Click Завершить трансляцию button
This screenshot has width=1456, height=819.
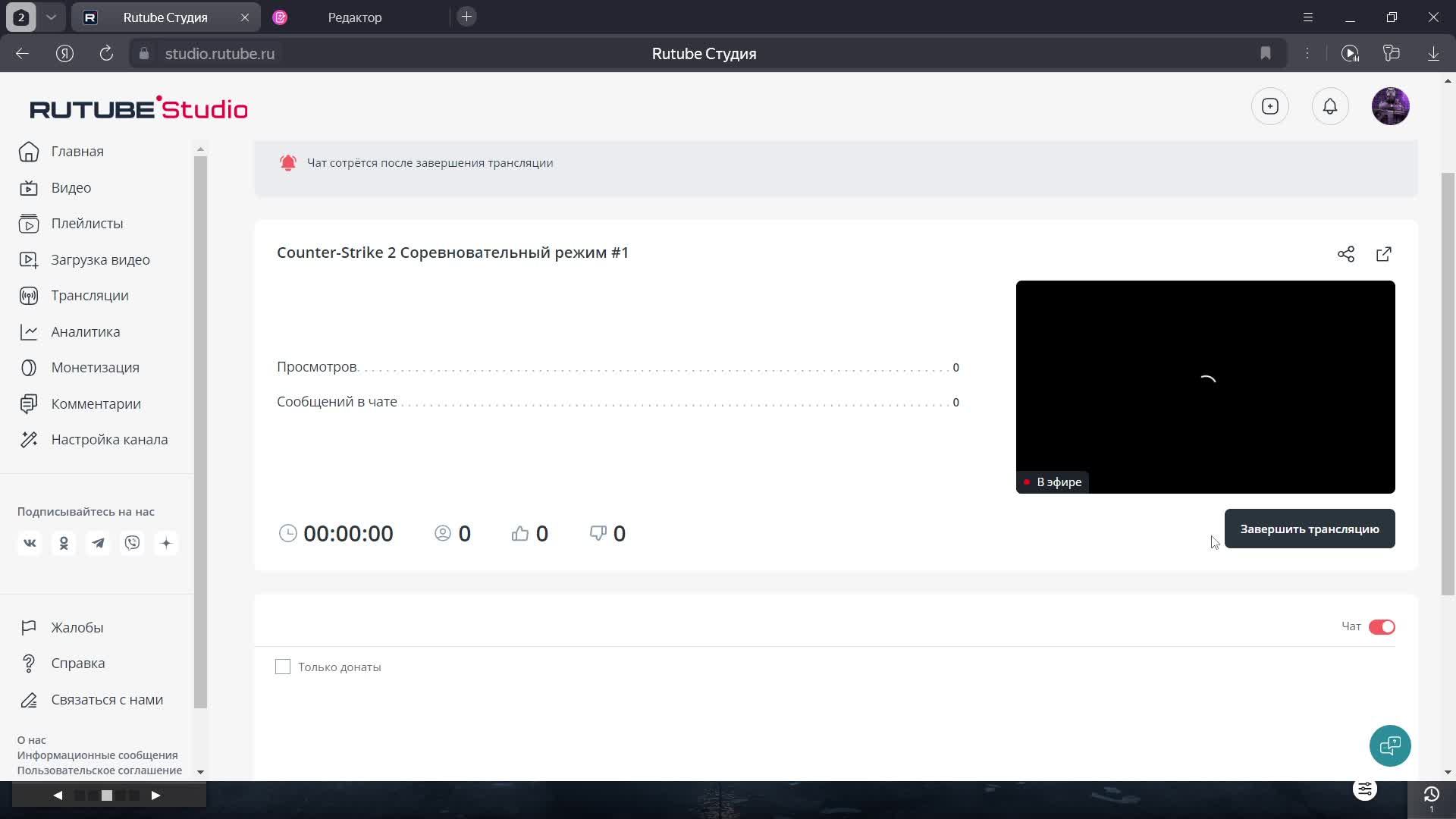pos(1310,529)
